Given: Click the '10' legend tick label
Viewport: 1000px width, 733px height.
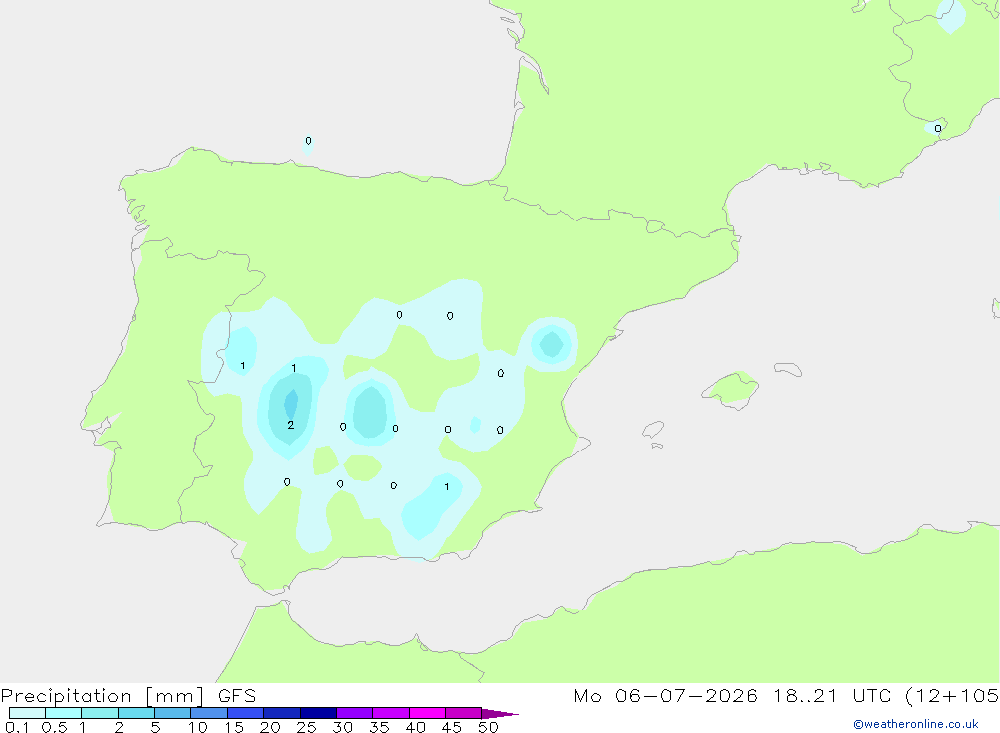Looking at the screenshot, I should tap(198, 727).
